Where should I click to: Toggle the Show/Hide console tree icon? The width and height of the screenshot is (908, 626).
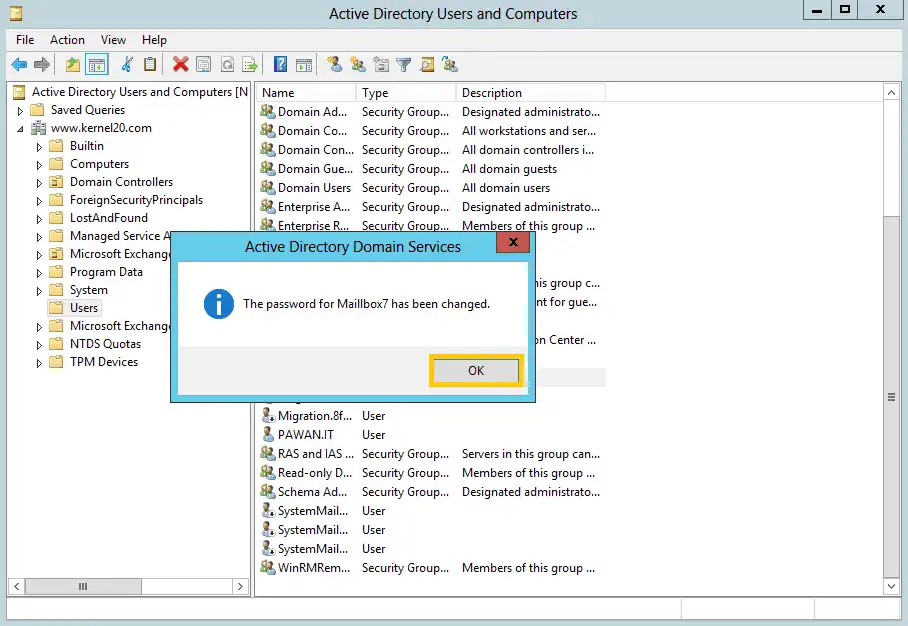coord(97,64)
